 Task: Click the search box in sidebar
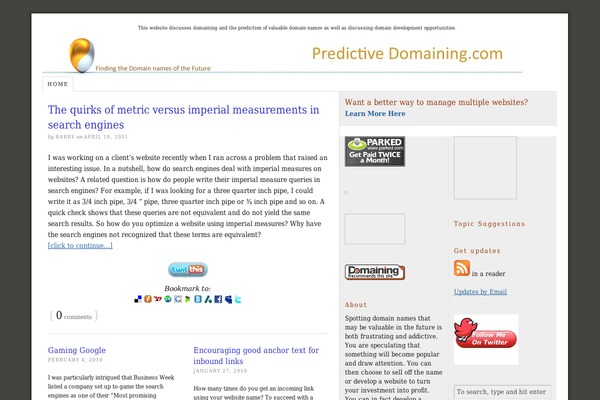[502, 392]
